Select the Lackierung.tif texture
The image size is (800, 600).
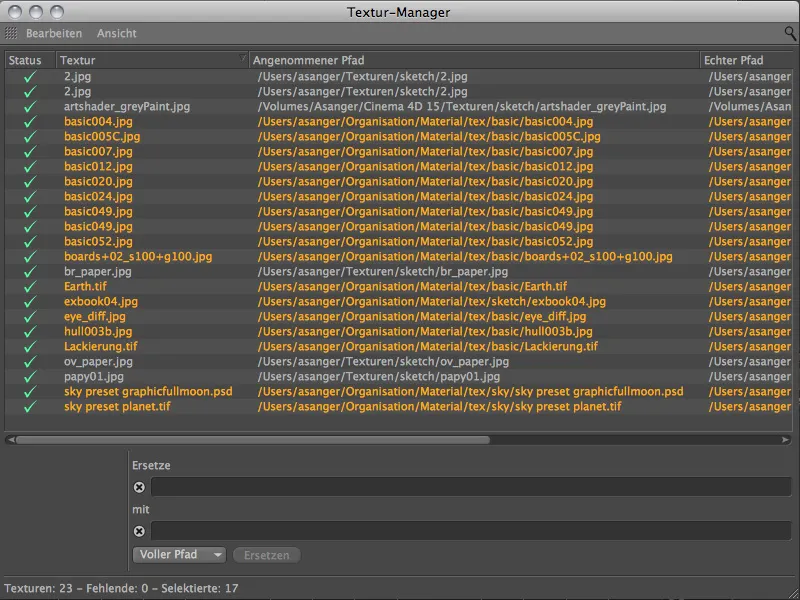point(101,346)
